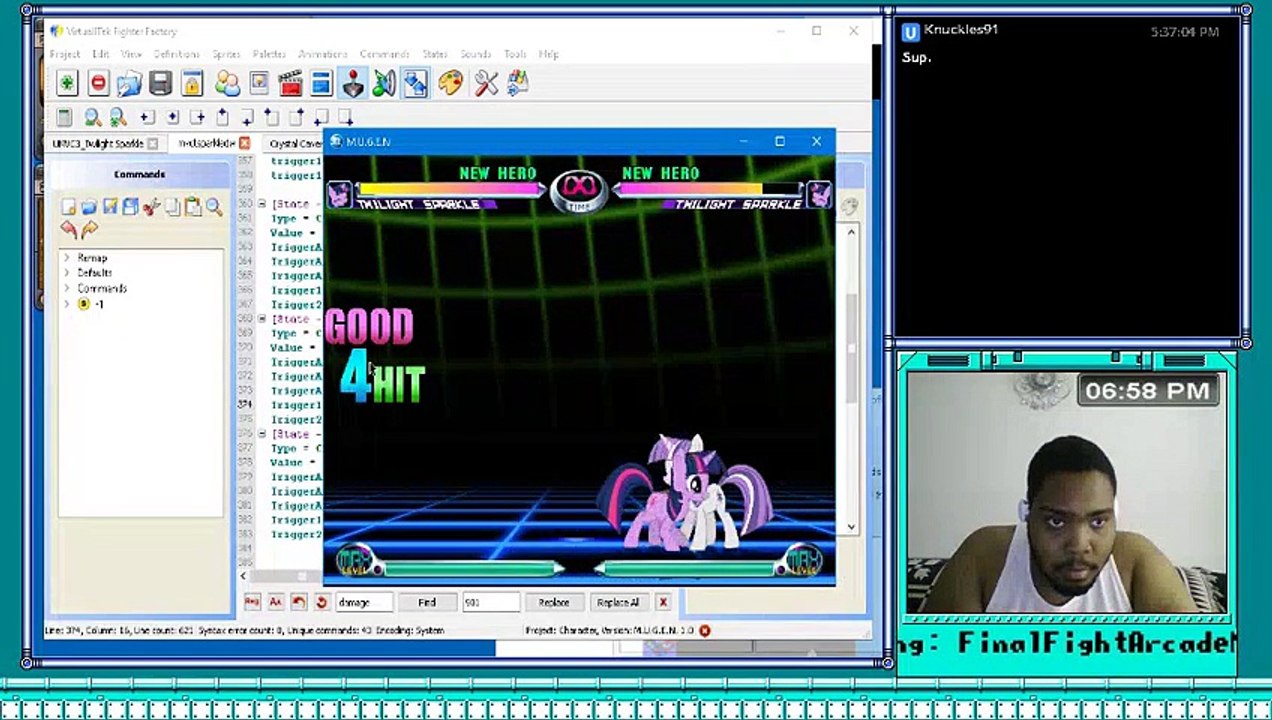Expand the Remap tree node
The image size is (1272, 720).
[x=66, y=258]
